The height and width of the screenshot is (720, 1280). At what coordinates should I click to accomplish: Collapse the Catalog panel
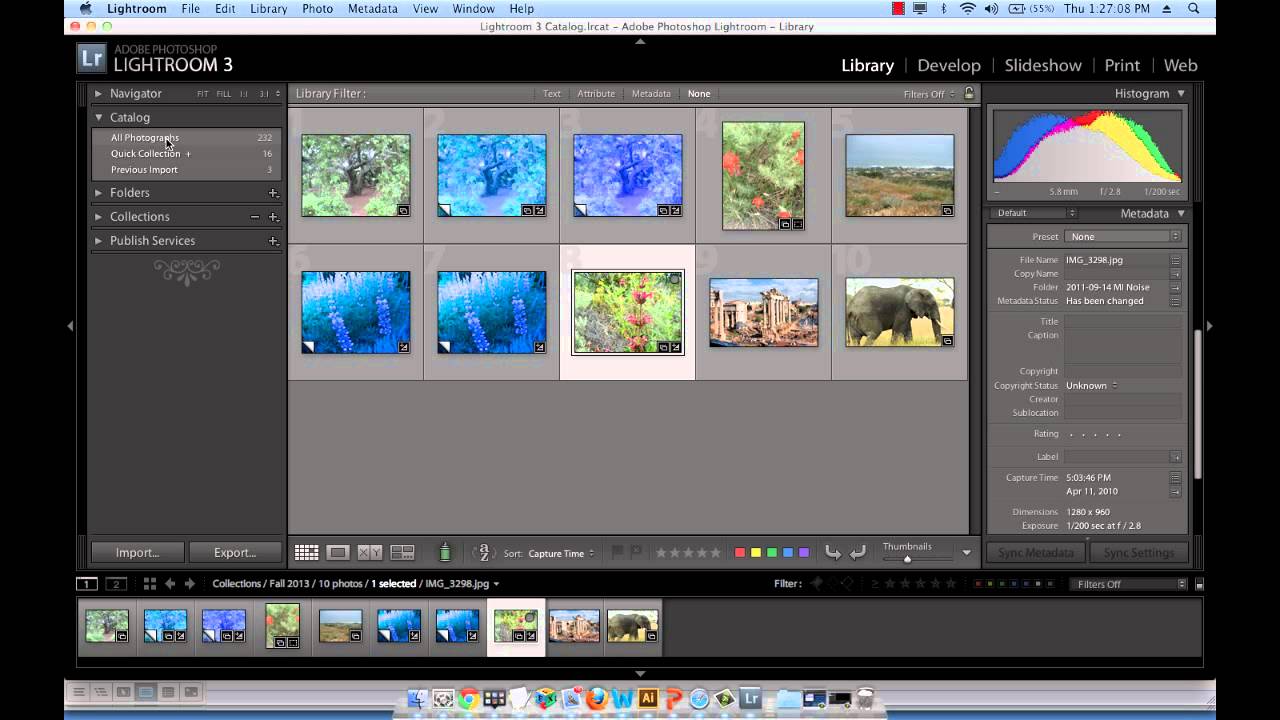click(98, 117)
